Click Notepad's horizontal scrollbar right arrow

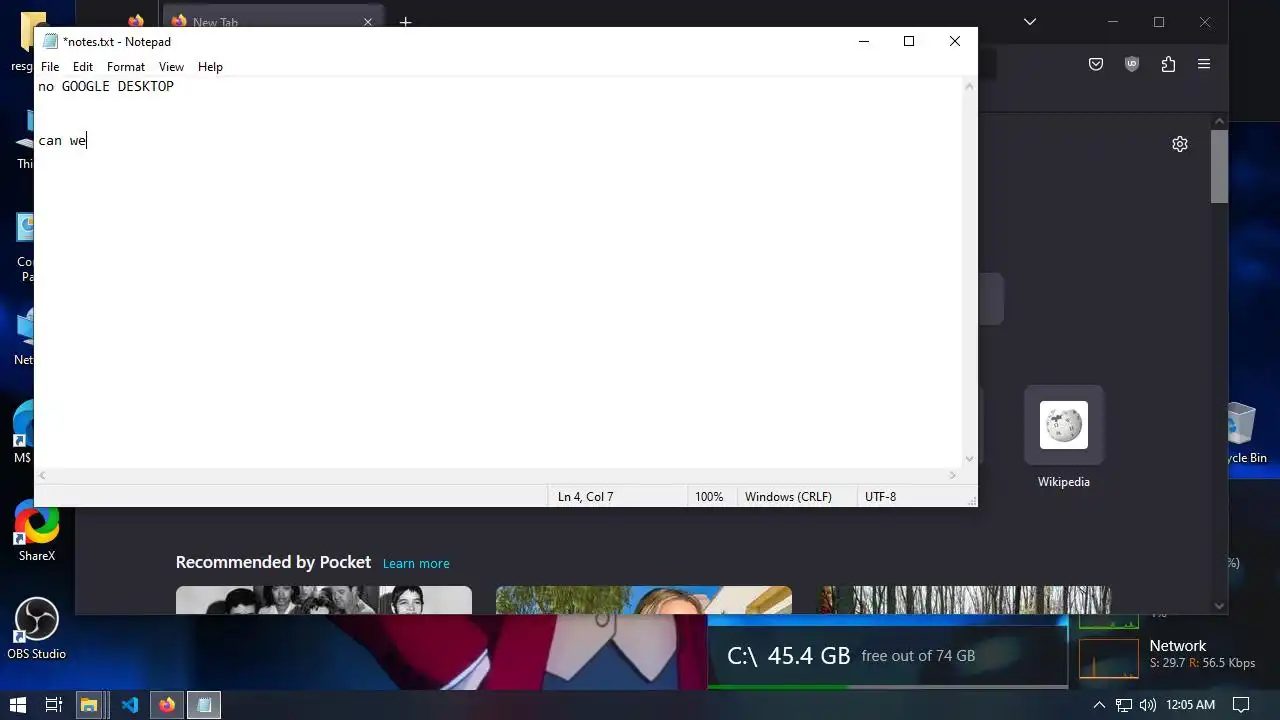pyautogui.click(x=952, y=476)
